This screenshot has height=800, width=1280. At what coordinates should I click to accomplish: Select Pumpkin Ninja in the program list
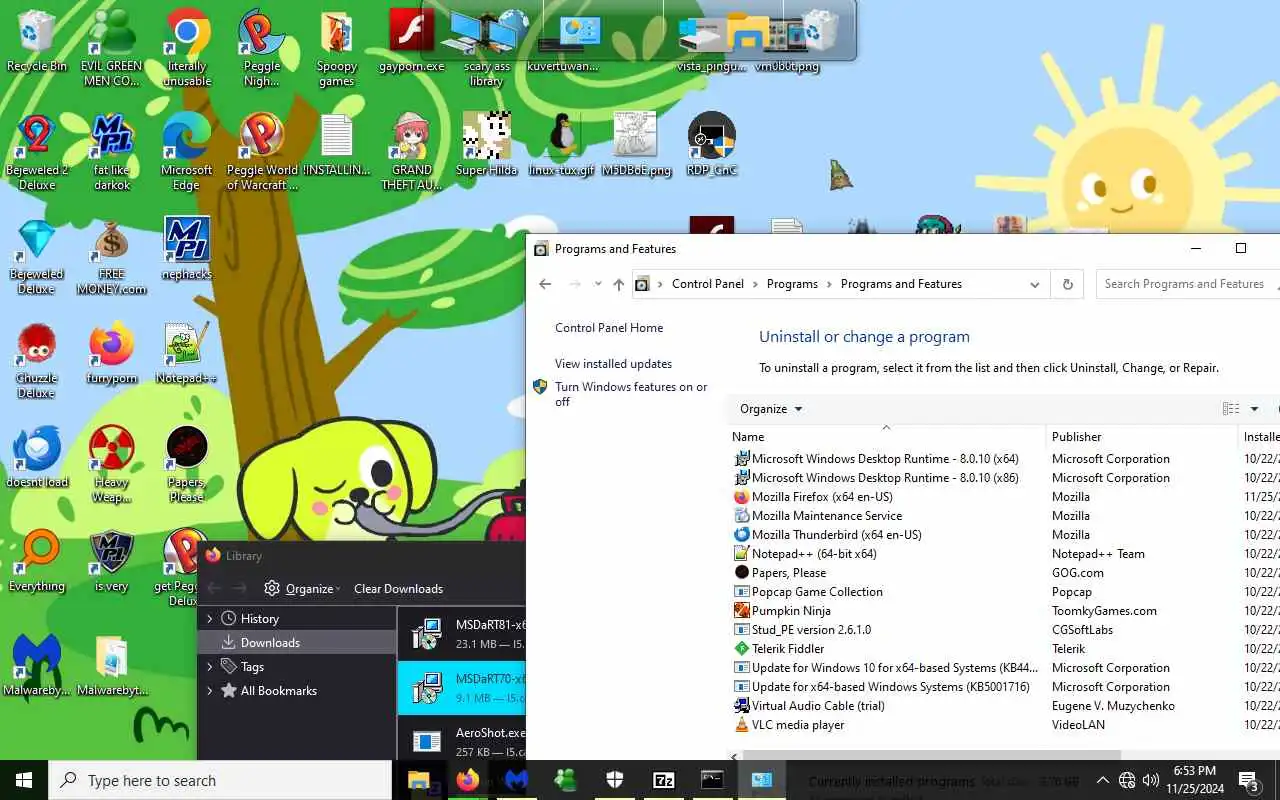point(1005,611)
